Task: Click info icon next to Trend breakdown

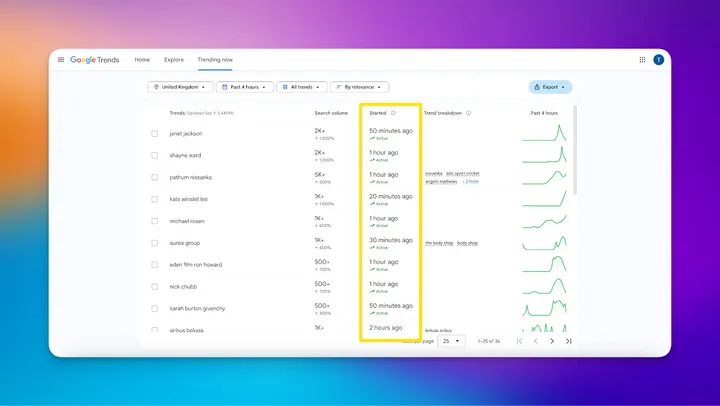Action: (x=468, y=113)
